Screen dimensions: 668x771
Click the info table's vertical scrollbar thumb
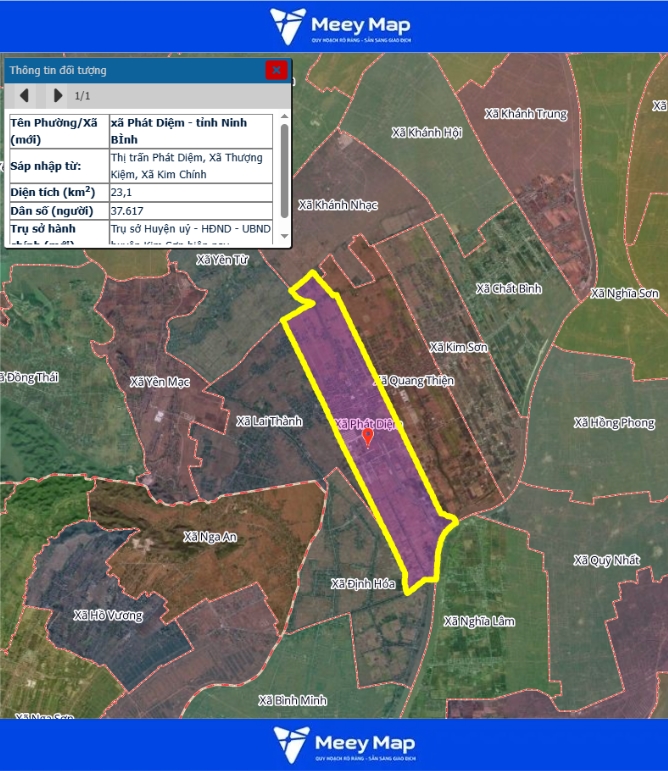coord(285,165)
